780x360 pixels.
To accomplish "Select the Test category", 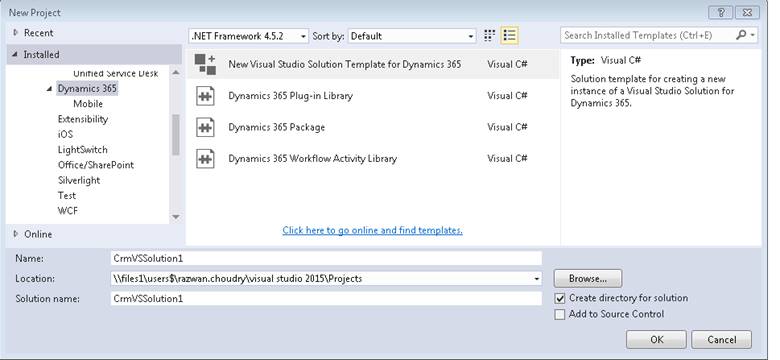I will point(67,196).
